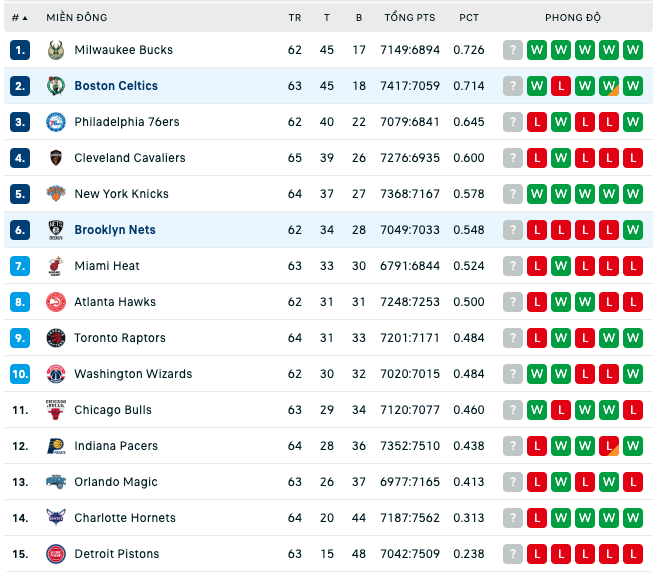The height and width of the screenshot is (576, 657).
Task: Click the Philadelphia 76ers logo
Action: (56, 122)
